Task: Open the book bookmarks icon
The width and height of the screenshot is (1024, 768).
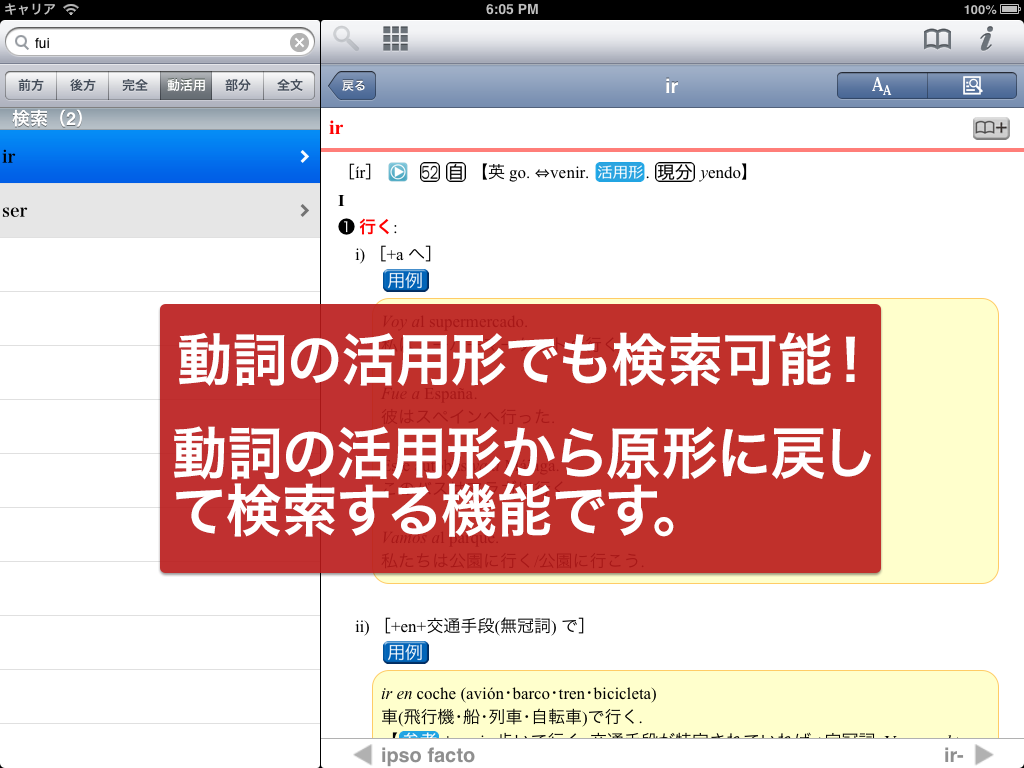Action: click(936, 40)
